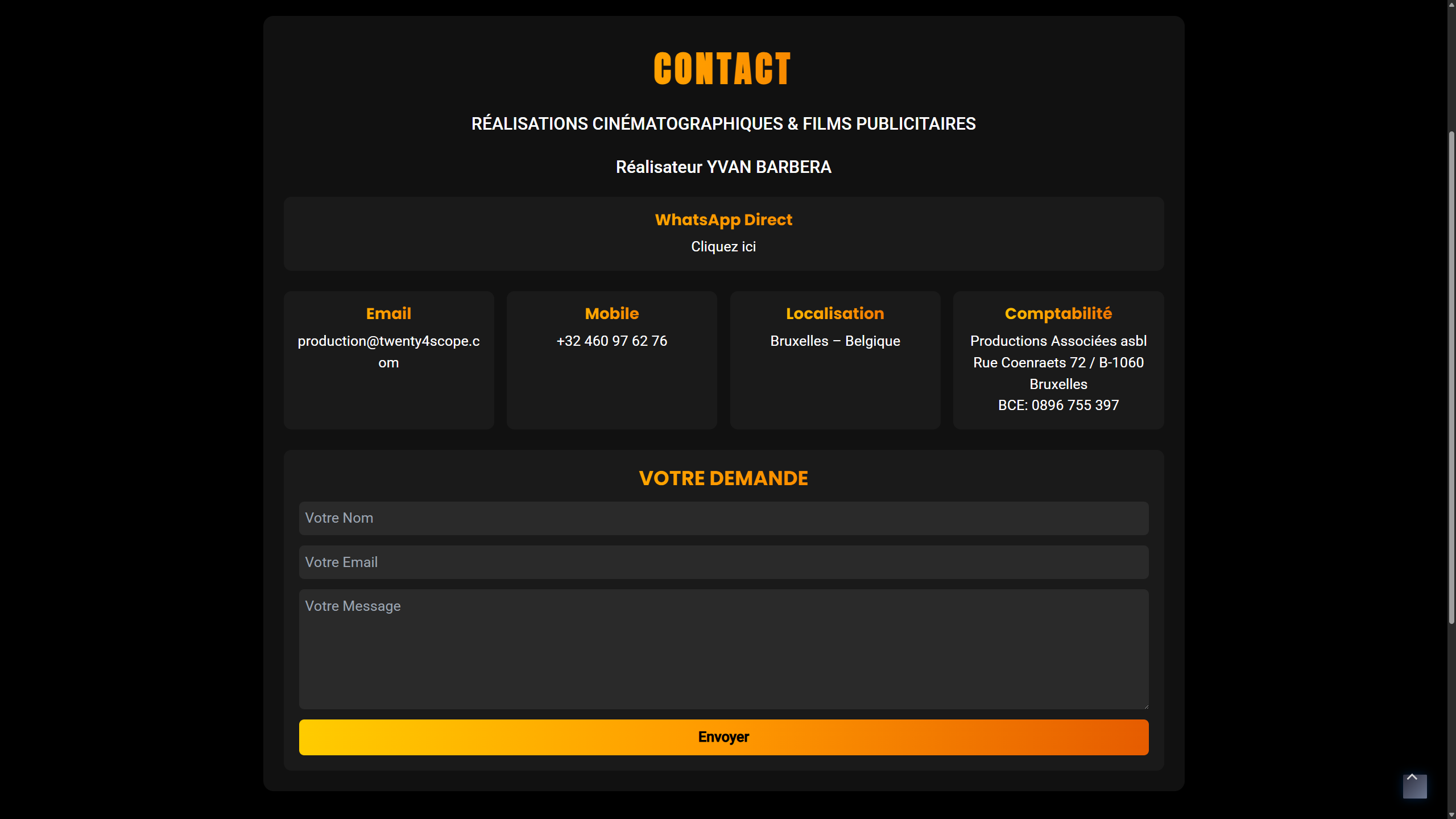
Task: Click the 'VOTRE DEMANDE' form heading
Action: click(723, 478)
